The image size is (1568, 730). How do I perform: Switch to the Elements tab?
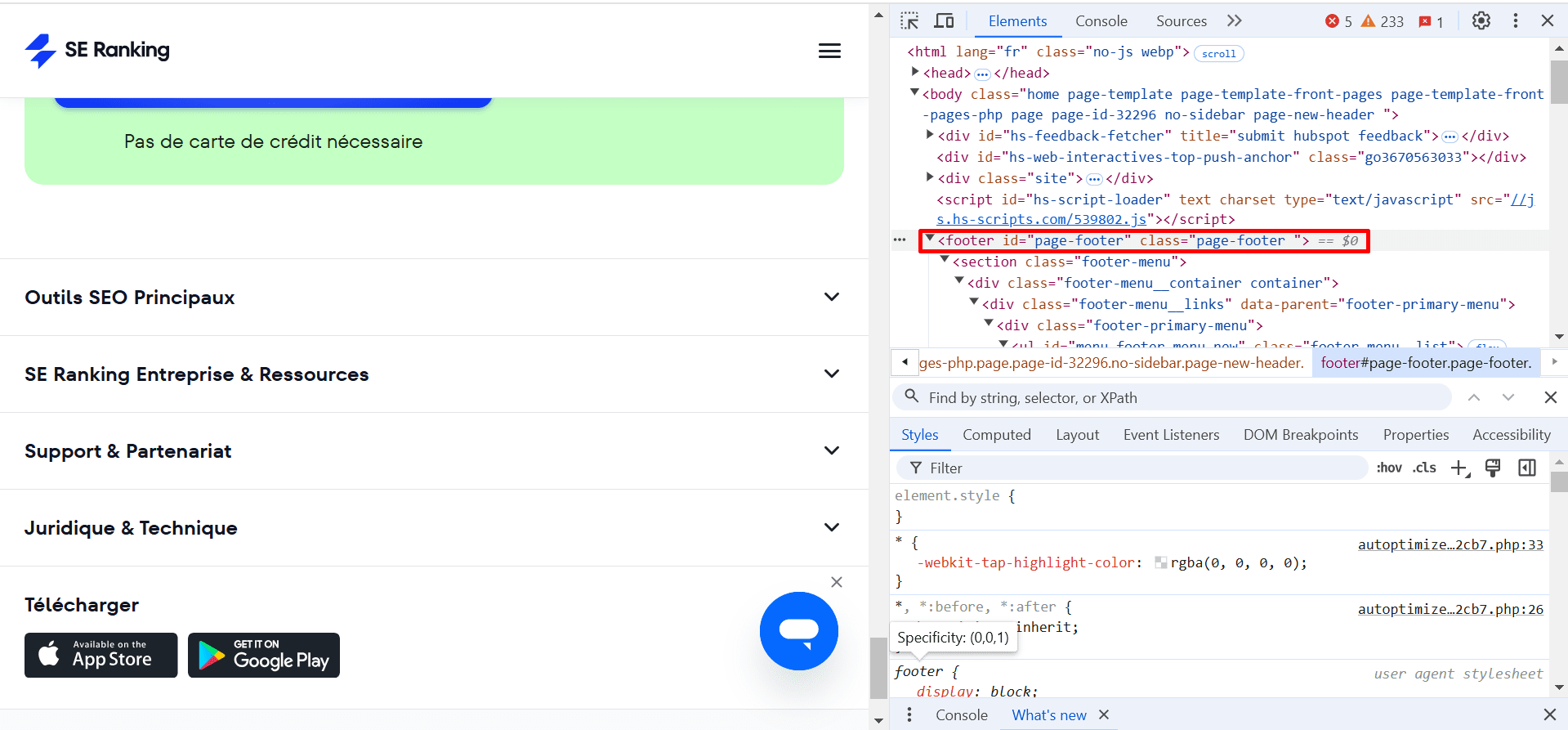1017,21
